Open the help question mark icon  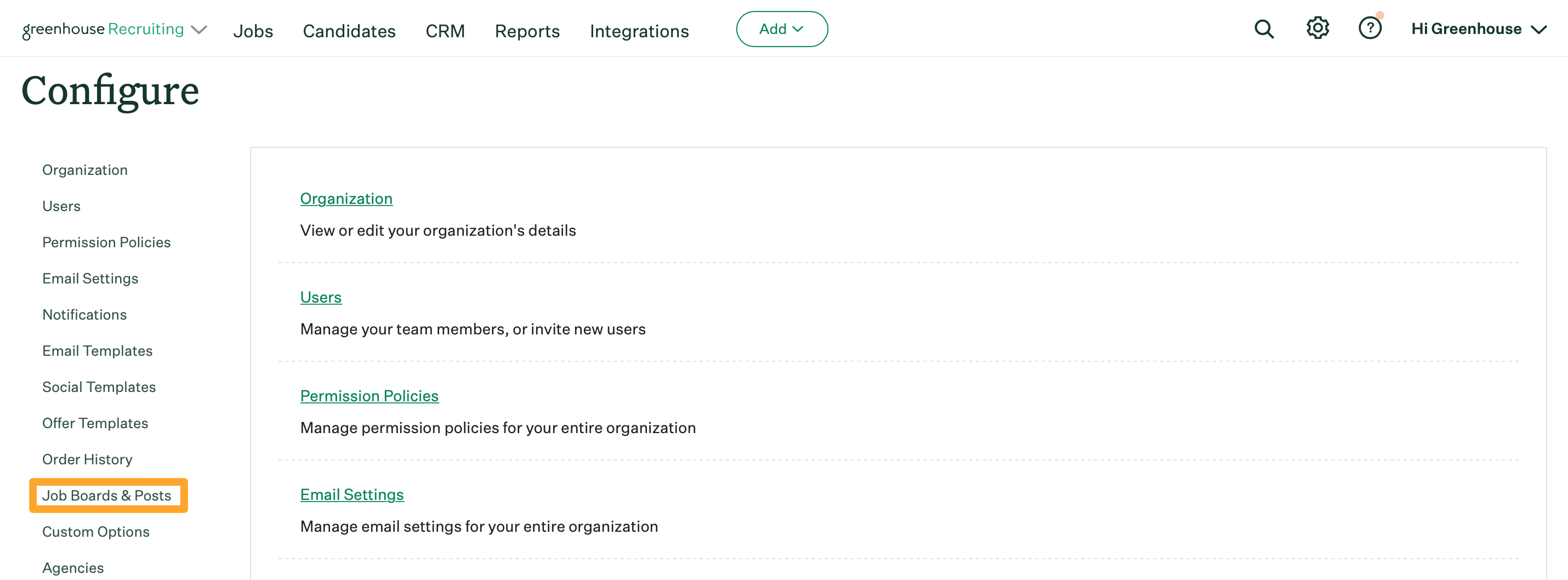[x=1370, y=29]
